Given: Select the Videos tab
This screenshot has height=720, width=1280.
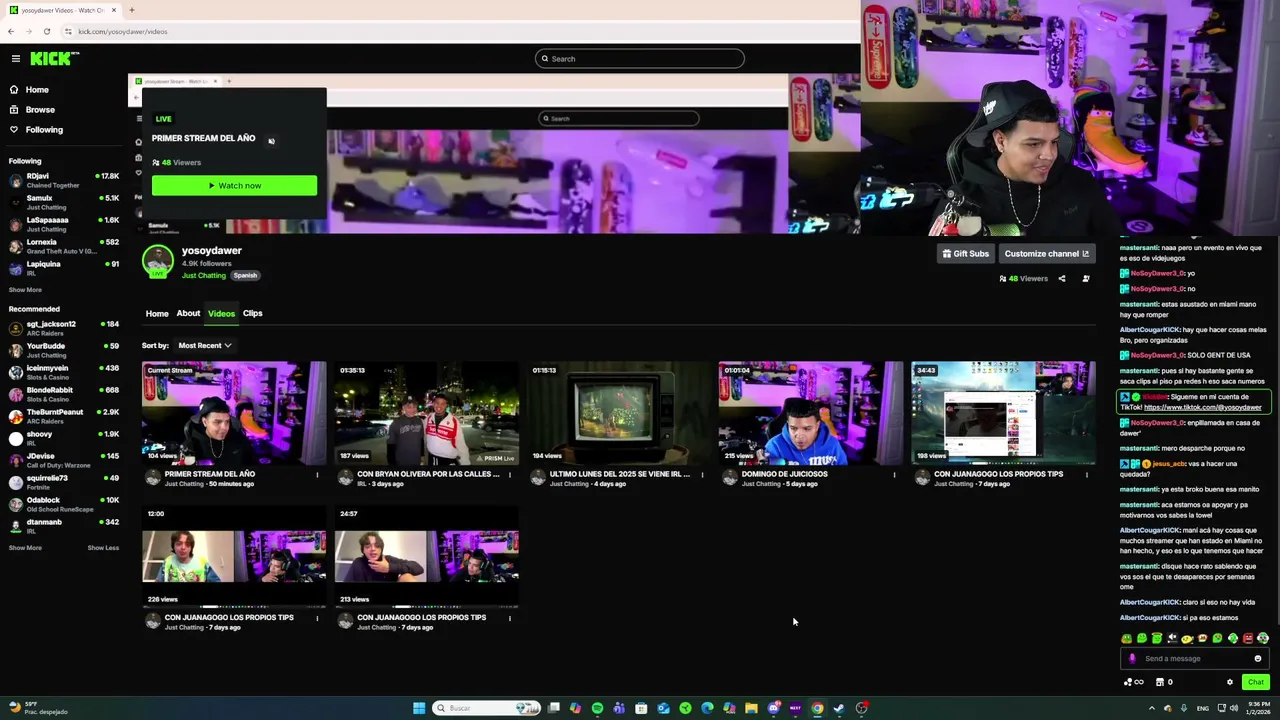Looking at the screenshot, I should point(221,314).
